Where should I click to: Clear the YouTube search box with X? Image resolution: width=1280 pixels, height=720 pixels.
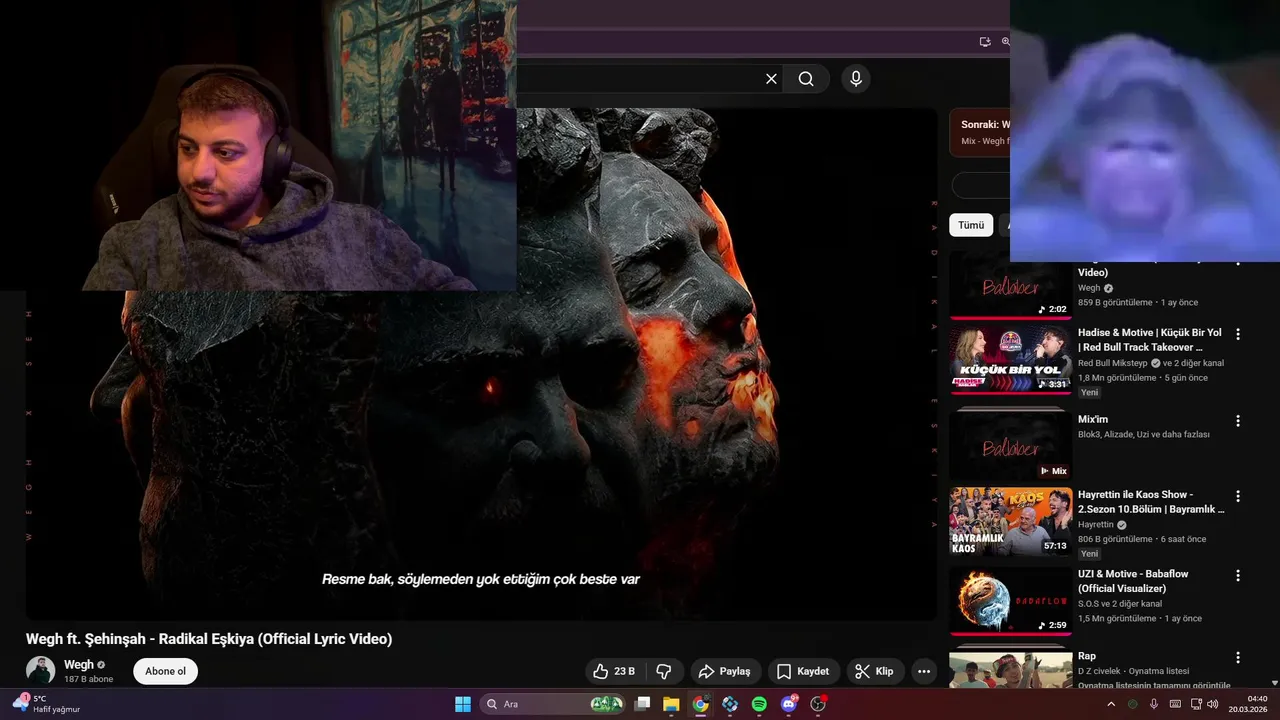click(x=771, y=79)
